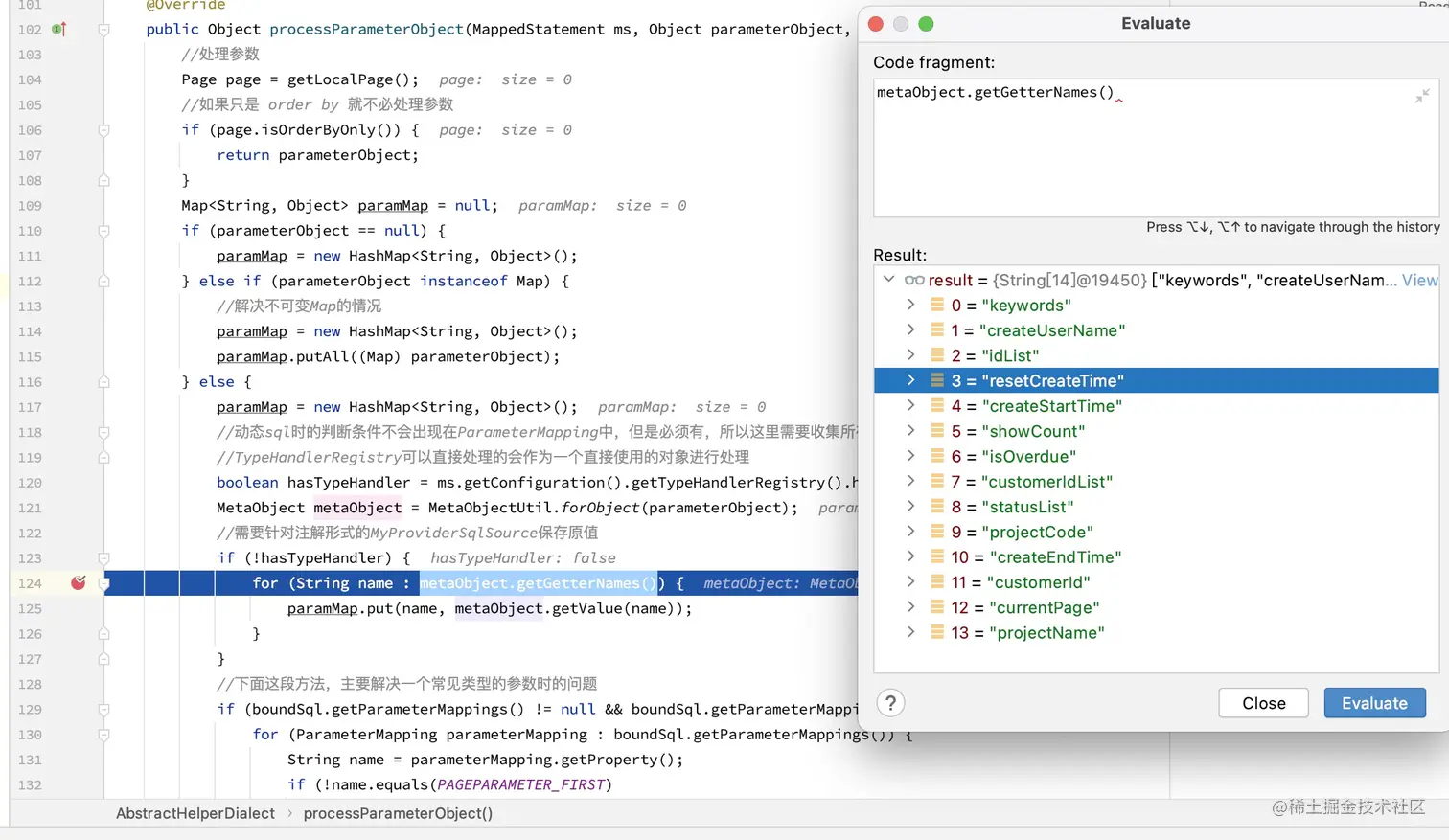Expand element 10 "createEndTime"

(x=910, y=556)
